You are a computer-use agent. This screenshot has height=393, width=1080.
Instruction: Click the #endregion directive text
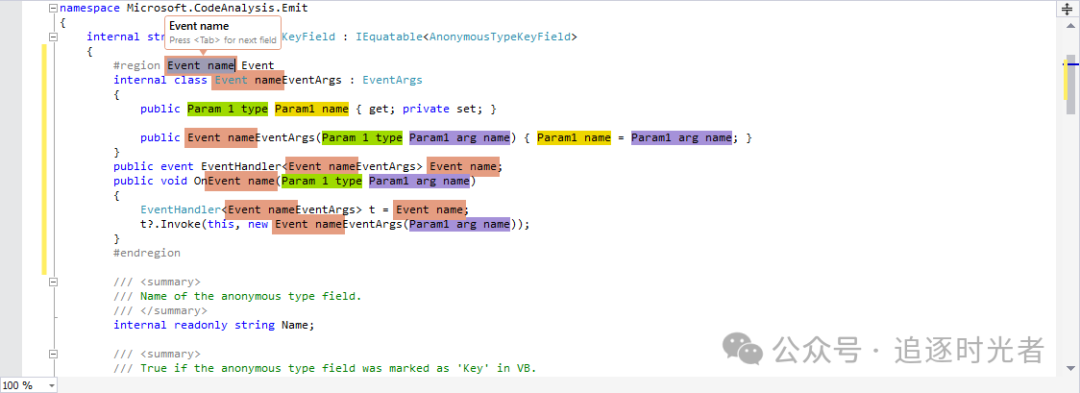pyautogui.click(x=147, y=253)
